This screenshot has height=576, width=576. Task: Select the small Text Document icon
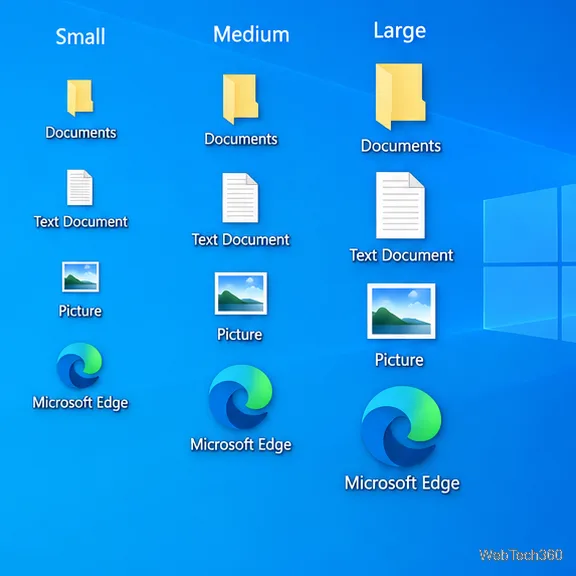(80, 188)
